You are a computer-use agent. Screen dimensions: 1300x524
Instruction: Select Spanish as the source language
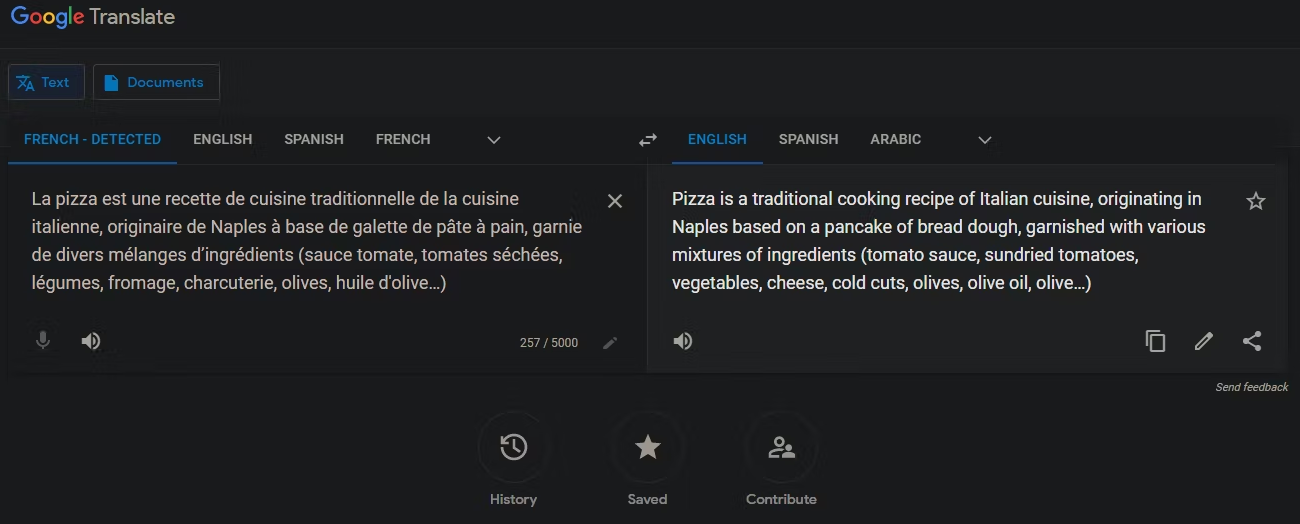(314, 140)
